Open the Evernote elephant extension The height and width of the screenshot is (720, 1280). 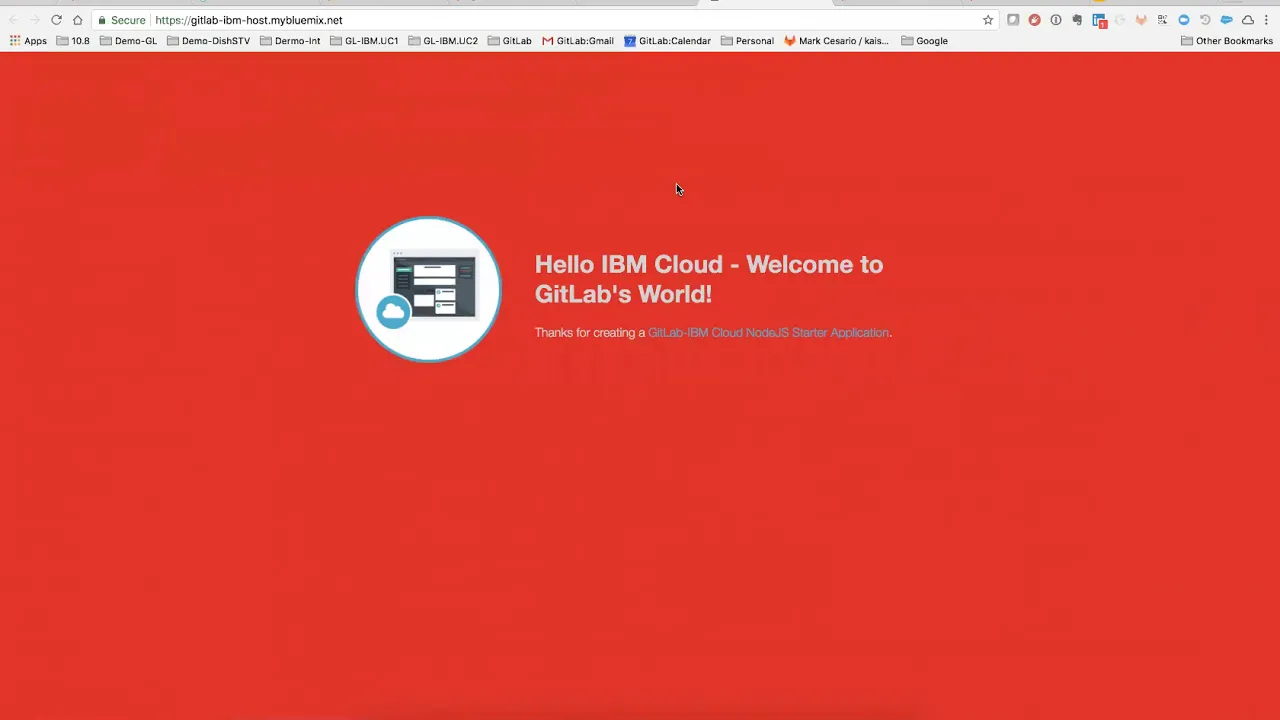point(1077,20)
